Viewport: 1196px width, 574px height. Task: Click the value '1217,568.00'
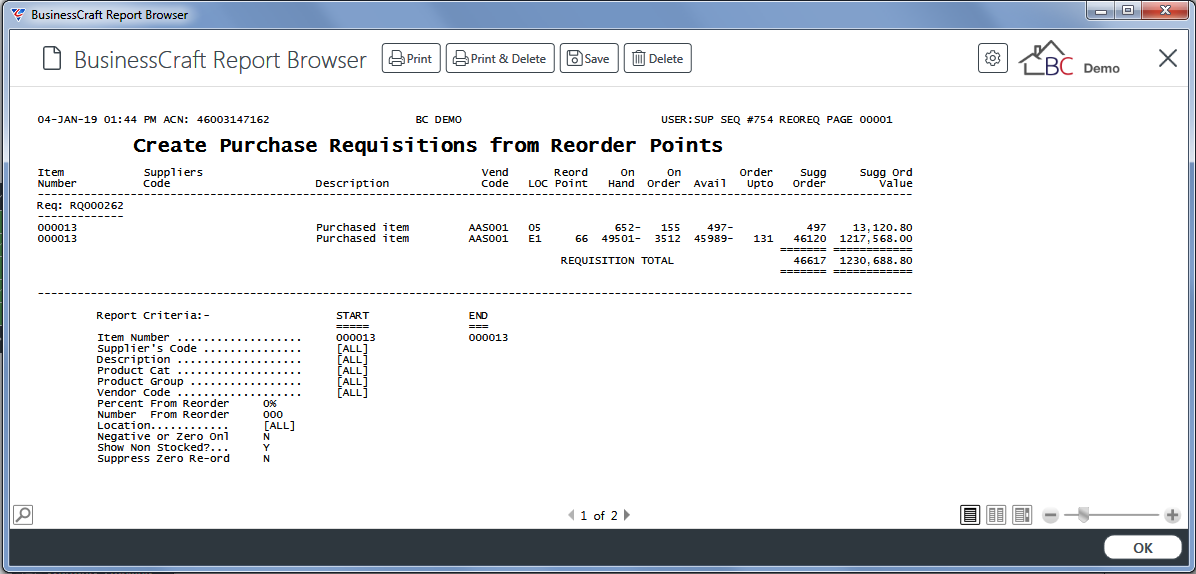click(x=876, y=239)
